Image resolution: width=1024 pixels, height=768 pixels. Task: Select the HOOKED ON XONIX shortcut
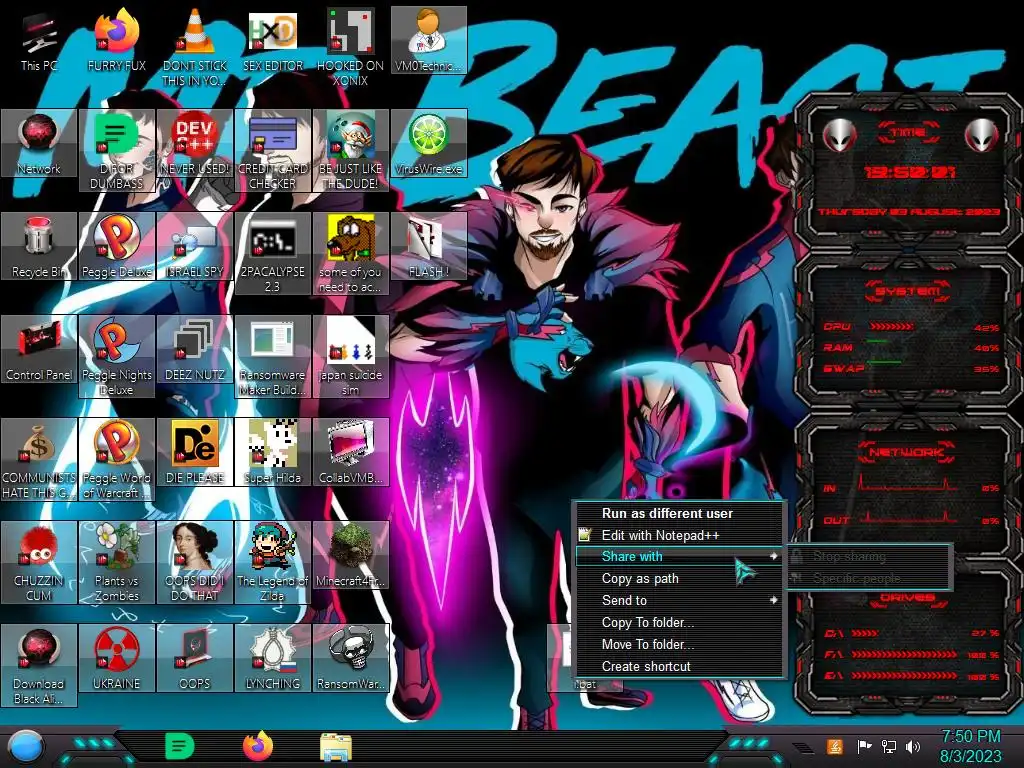tap(350, 47)
